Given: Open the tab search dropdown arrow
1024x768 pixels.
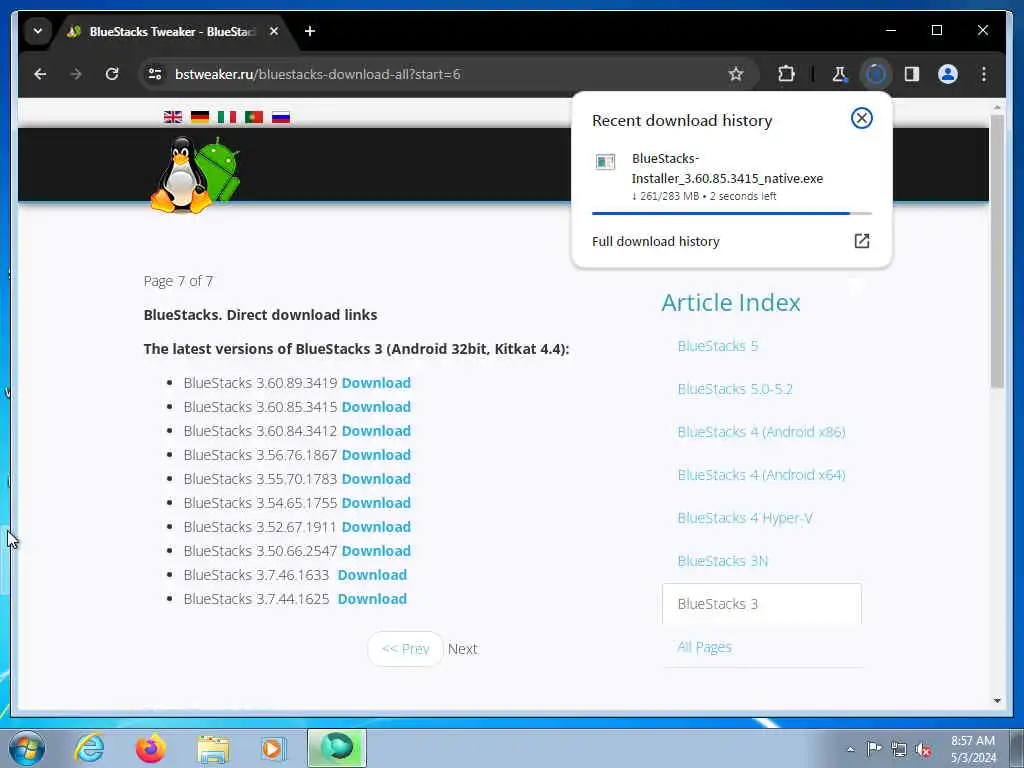Looking at the screenshot, I should point(38,31).
